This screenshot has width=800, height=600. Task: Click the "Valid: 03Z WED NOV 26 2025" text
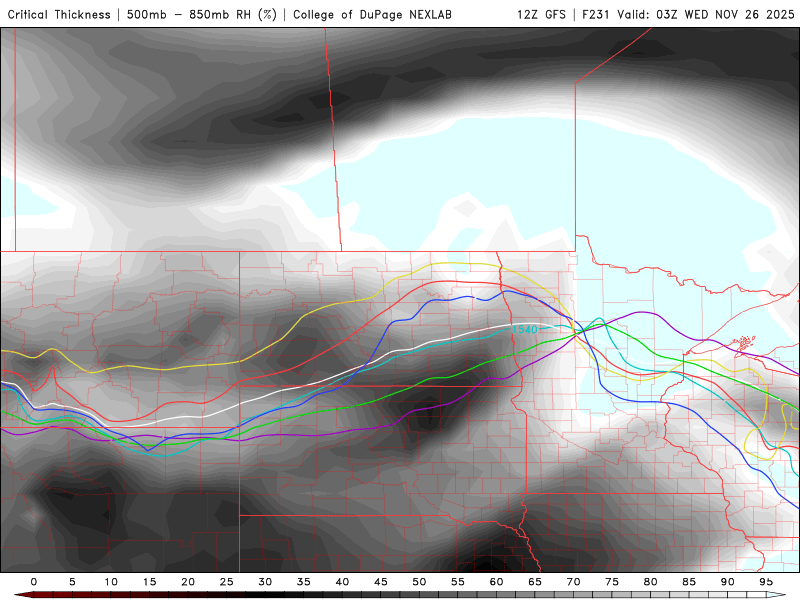click(x=706, y=15)
